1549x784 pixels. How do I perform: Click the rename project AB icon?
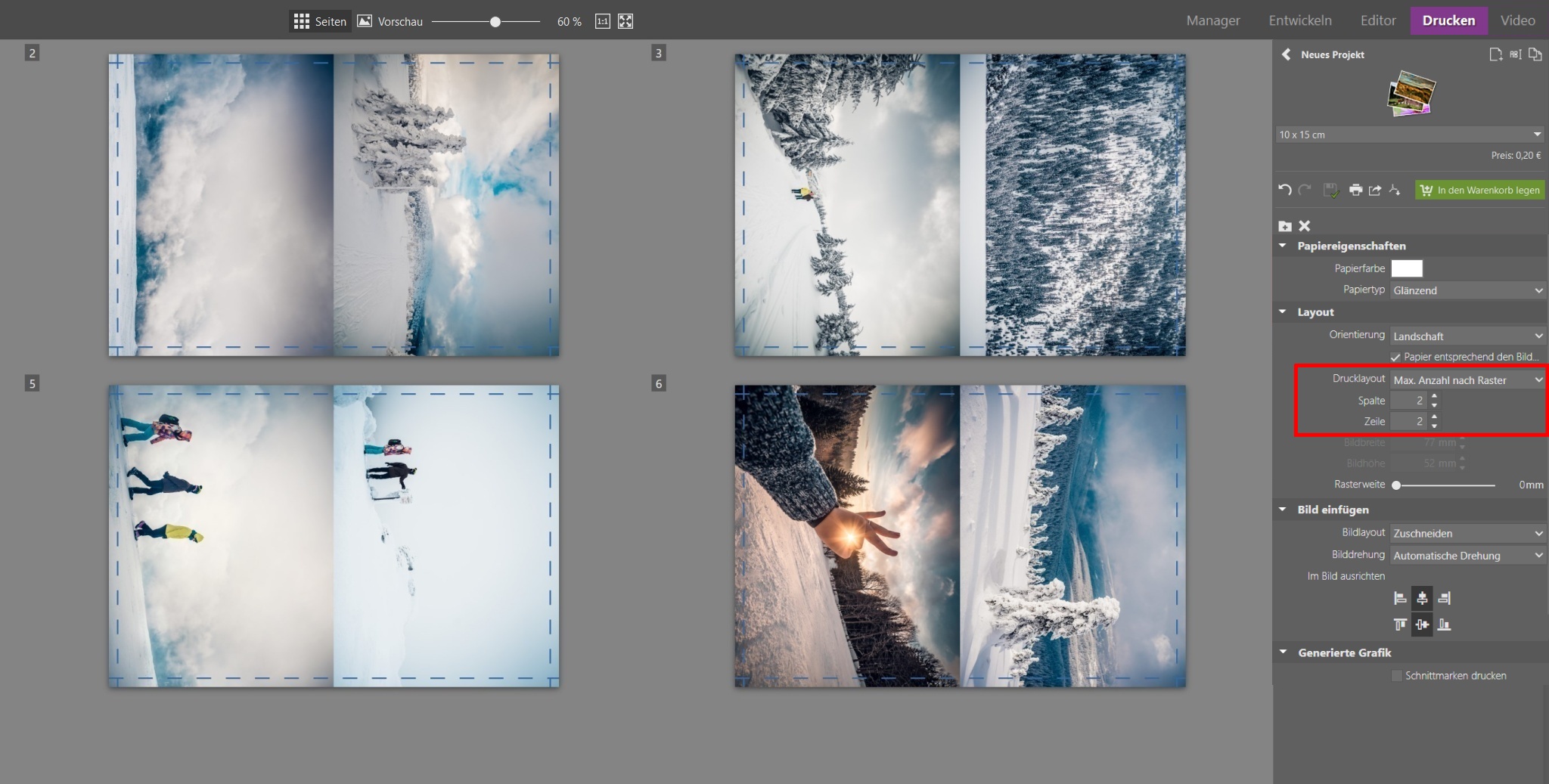1515,54
